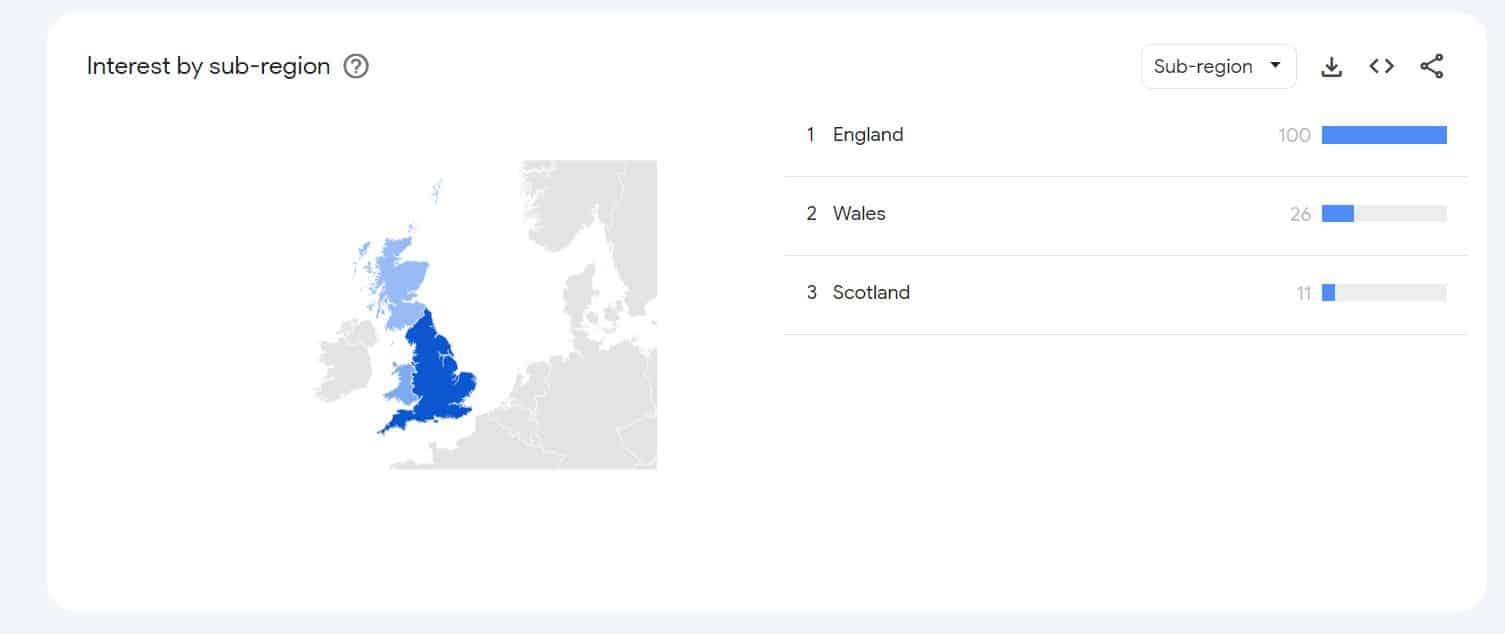The image size is (1505, 634).
Task: Click Wales on the map
Action: click(x=403, y=385)
